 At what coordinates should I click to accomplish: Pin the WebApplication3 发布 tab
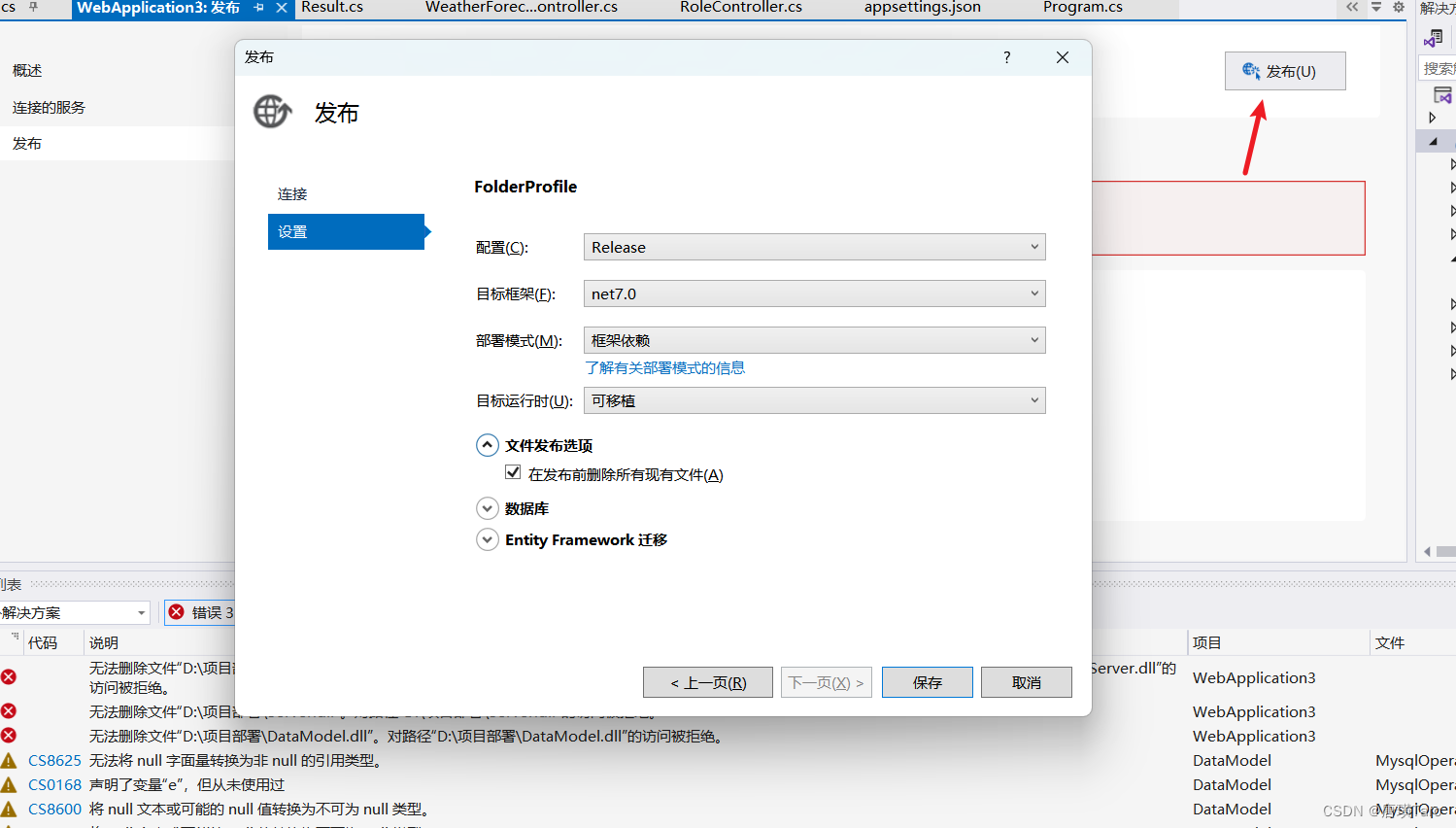(258, 8)
